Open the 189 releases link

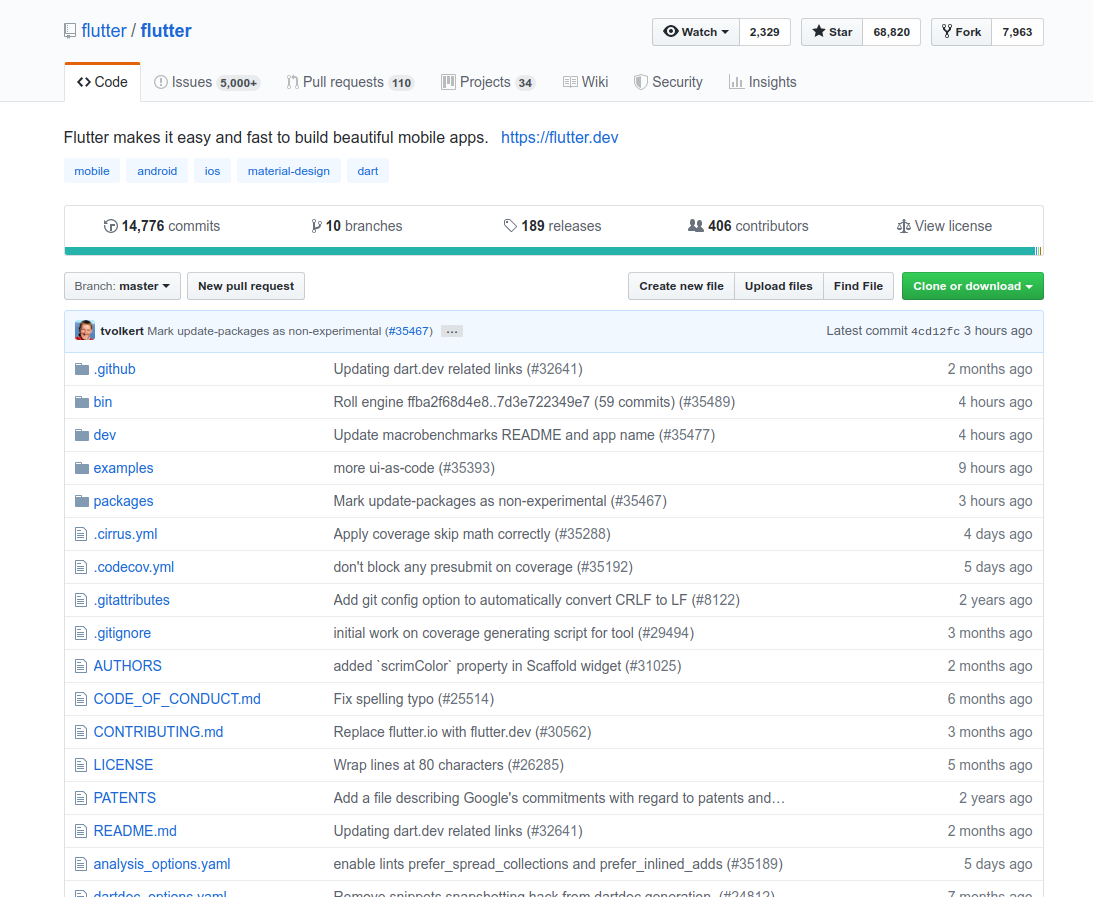tap(552, 226)
